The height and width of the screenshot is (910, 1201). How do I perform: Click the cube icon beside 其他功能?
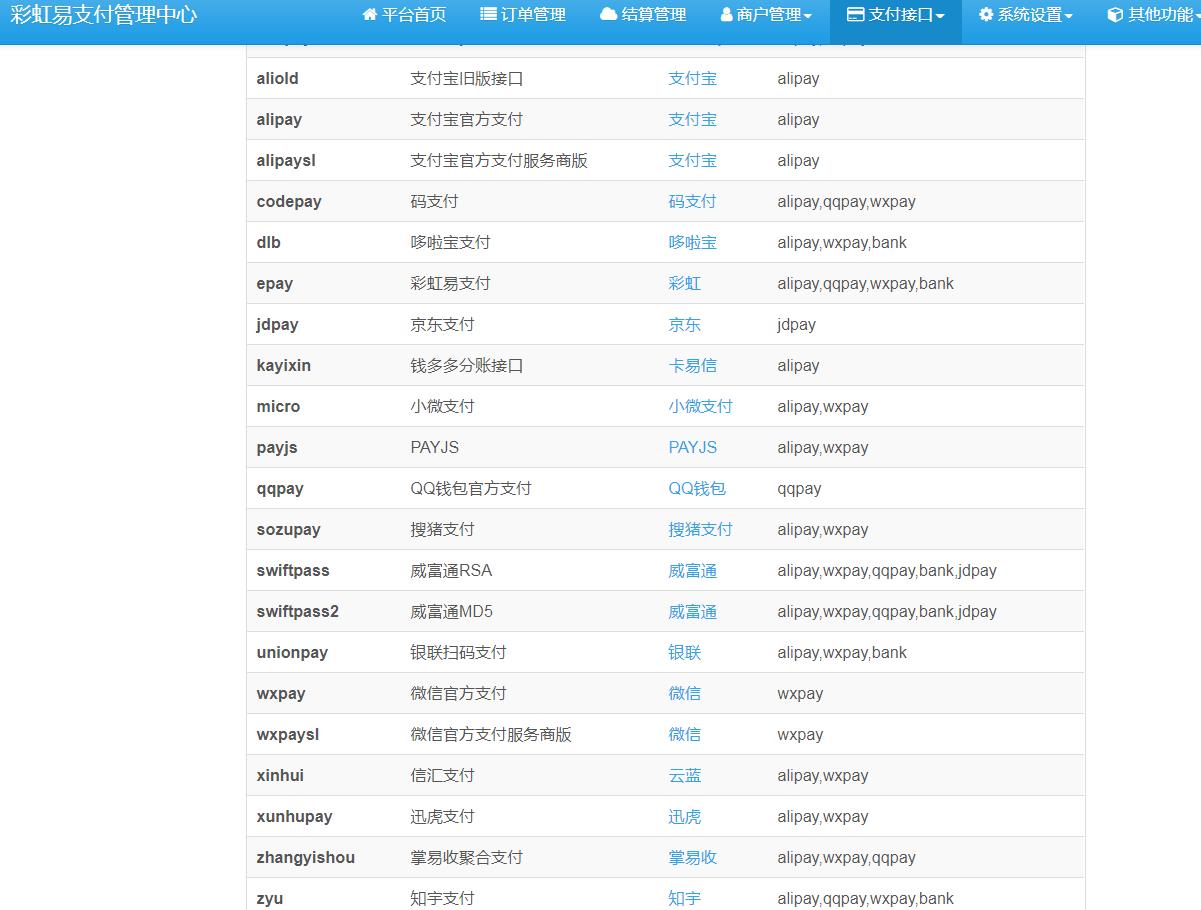(1116, 15)
